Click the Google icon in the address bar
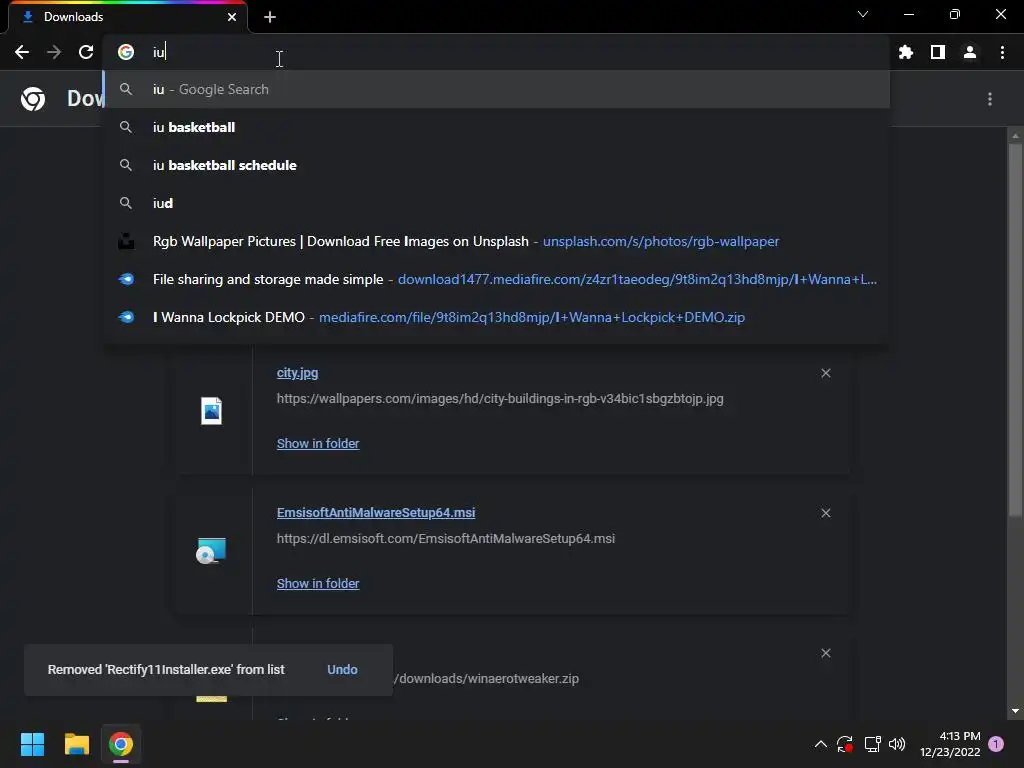The image size is (1024, 768). 126,52
